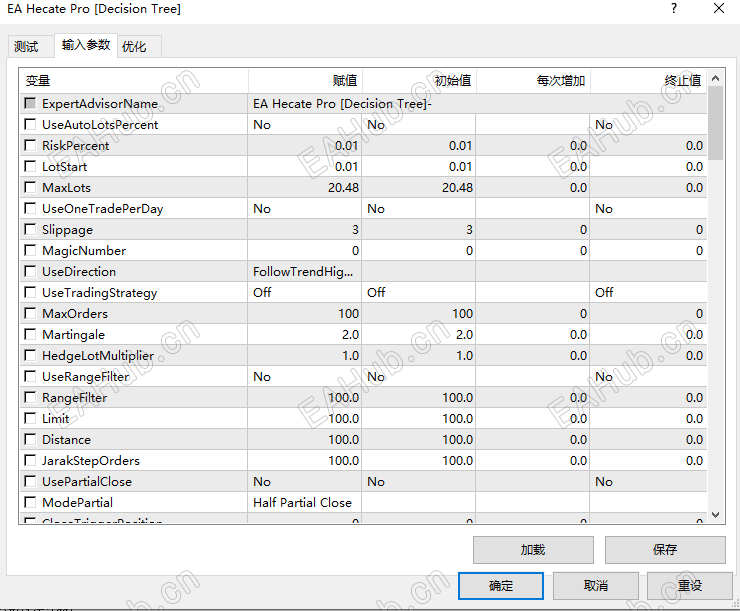Check the Slippage checkbox
The height and width of the screenshot is (611, 740).
tap(30, 229)
